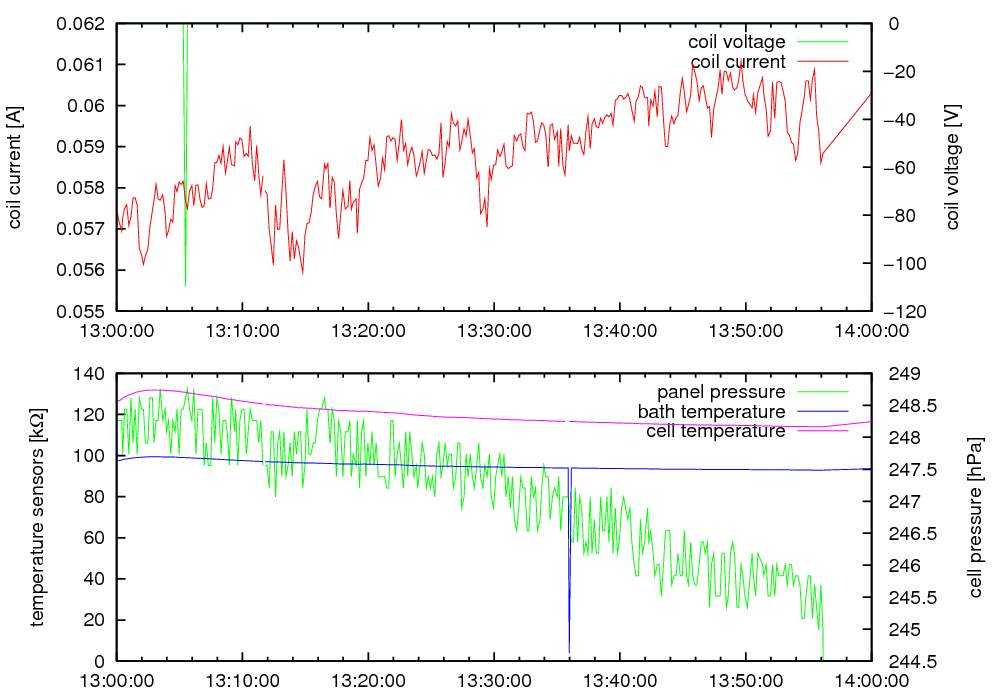Click the magenta cell temperature legend line sample

pyautogui.click(x=820, y=431)
